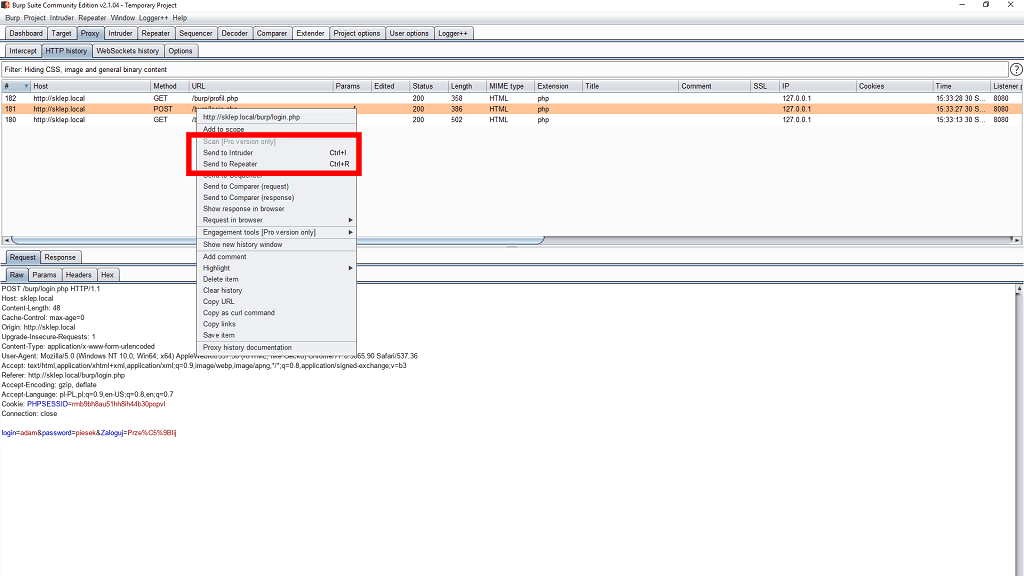Viewport: 1024px width, 576px height.
Task: Choose Save item in context menu
Action: 277,335
